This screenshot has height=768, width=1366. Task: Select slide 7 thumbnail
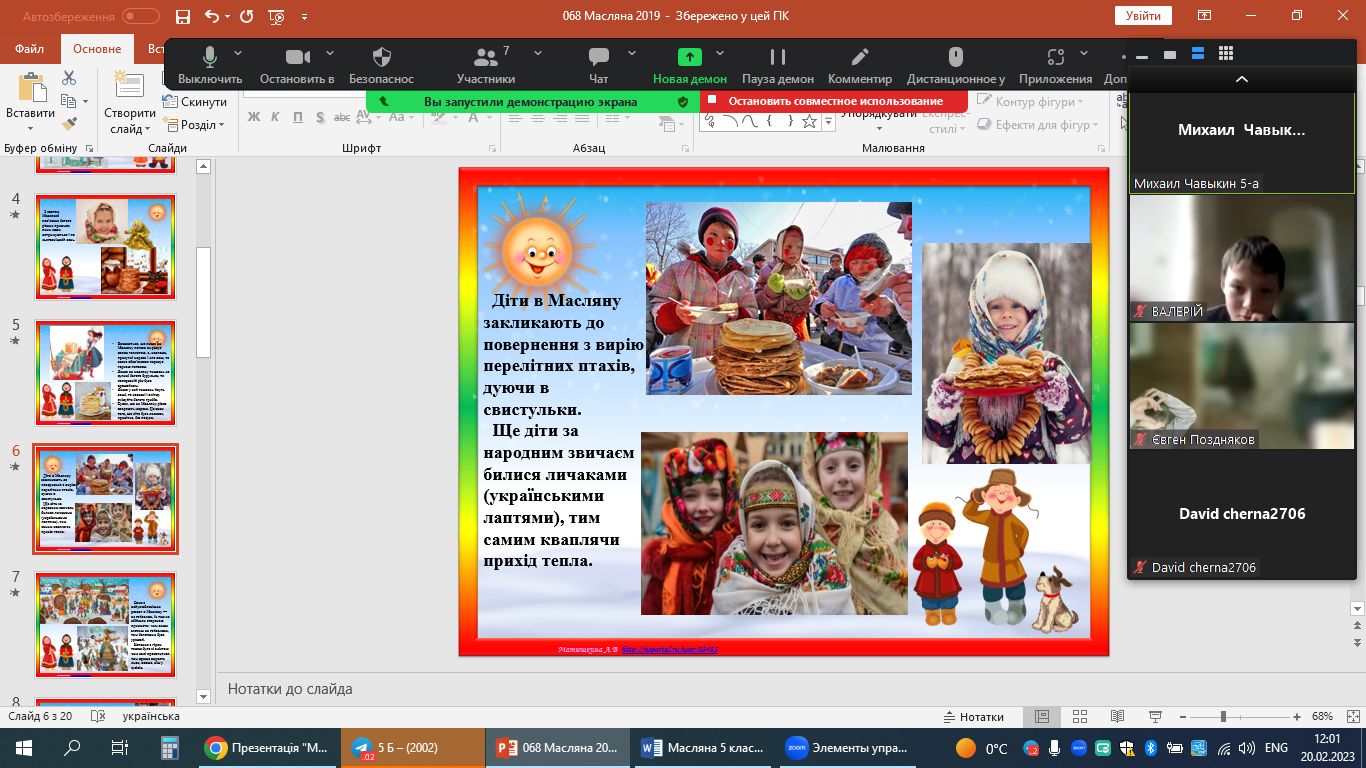(x=106, y=625)
